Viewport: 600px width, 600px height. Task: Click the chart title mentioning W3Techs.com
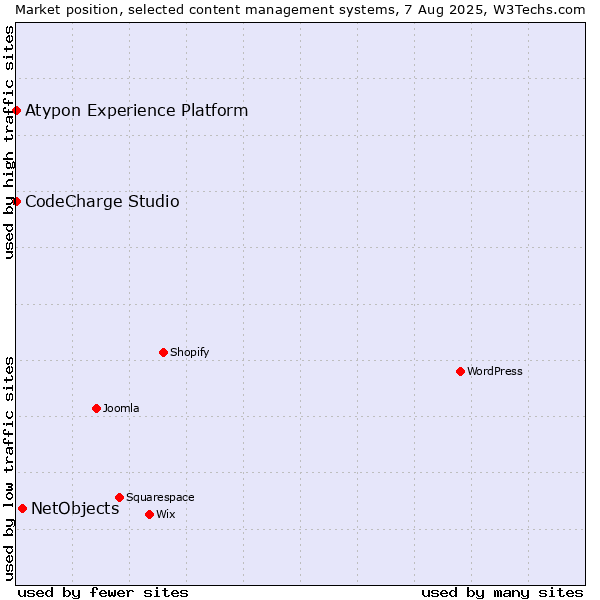pyautogui.click(x=300, y=10)
